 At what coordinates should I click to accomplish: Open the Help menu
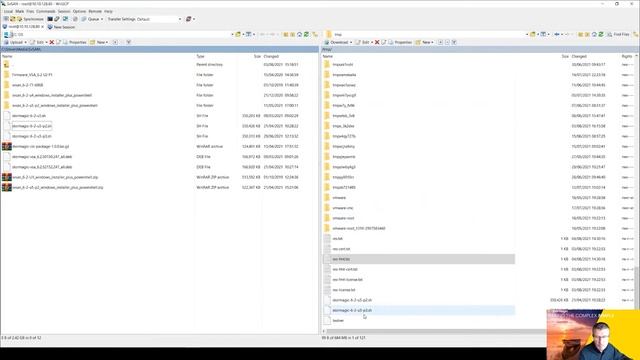(108, 11)
